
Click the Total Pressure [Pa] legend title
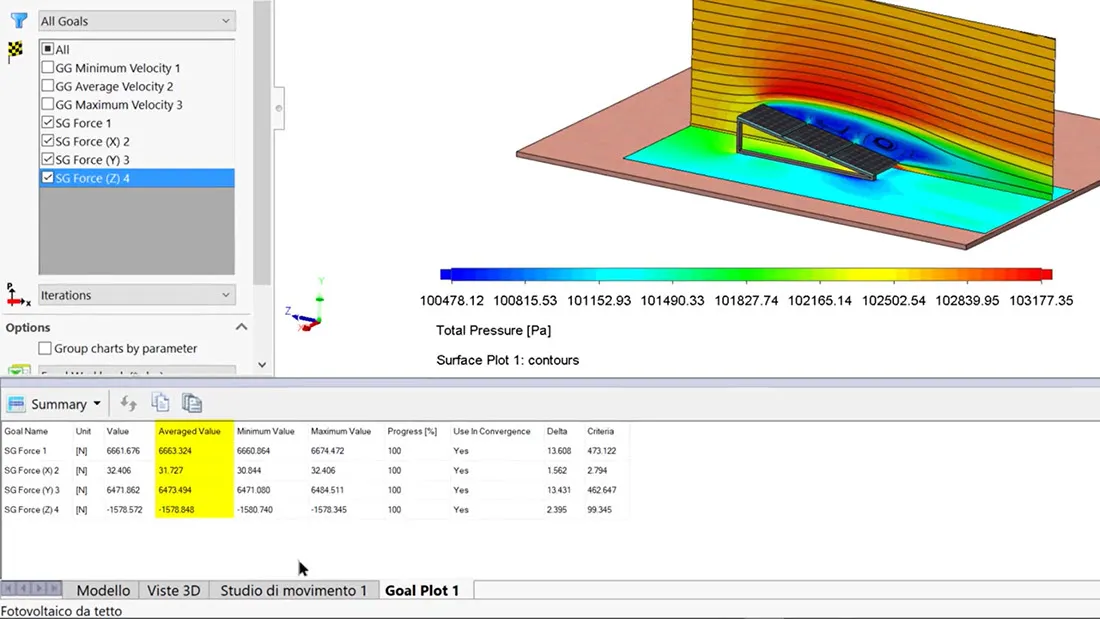coord(494,330)
